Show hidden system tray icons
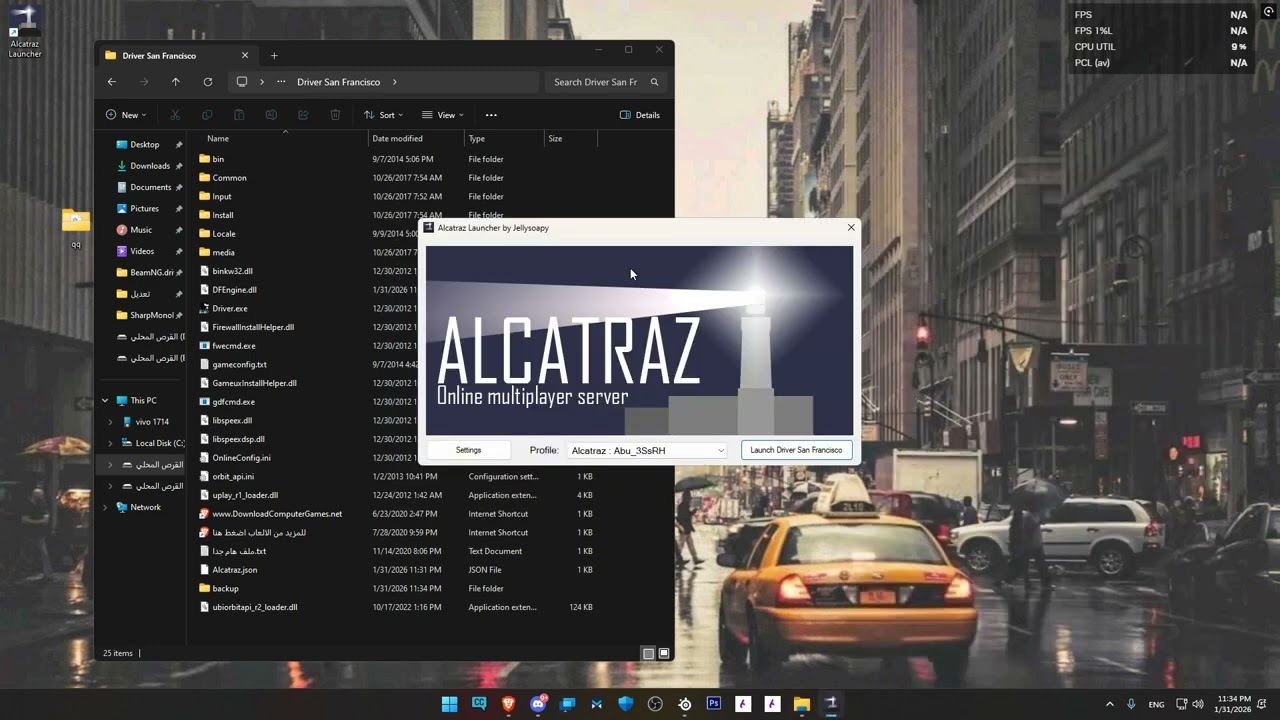The image size is (1280, 720). [1109, 704]
